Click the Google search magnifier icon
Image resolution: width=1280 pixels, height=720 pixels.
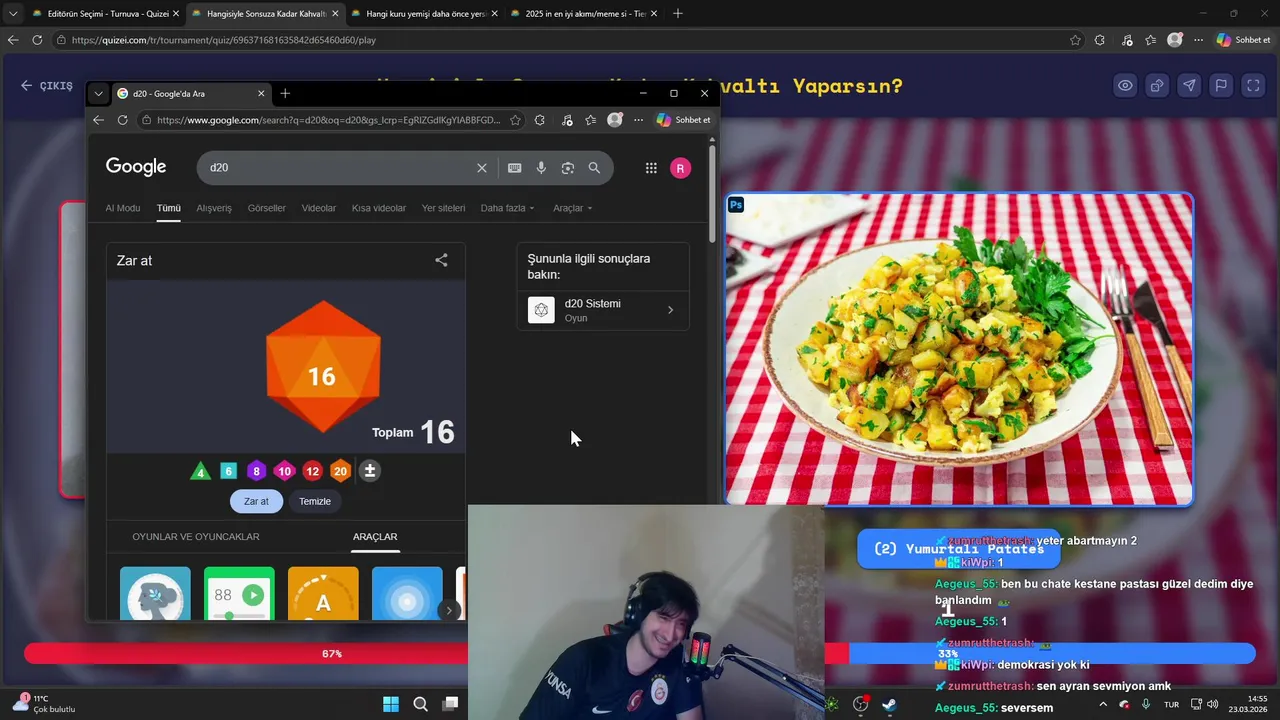pos(594,168)
